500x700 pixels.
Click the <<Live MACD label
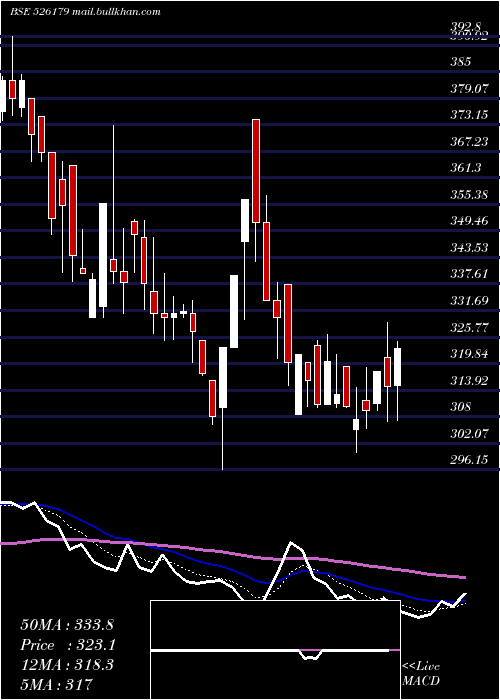coord(421,674)
